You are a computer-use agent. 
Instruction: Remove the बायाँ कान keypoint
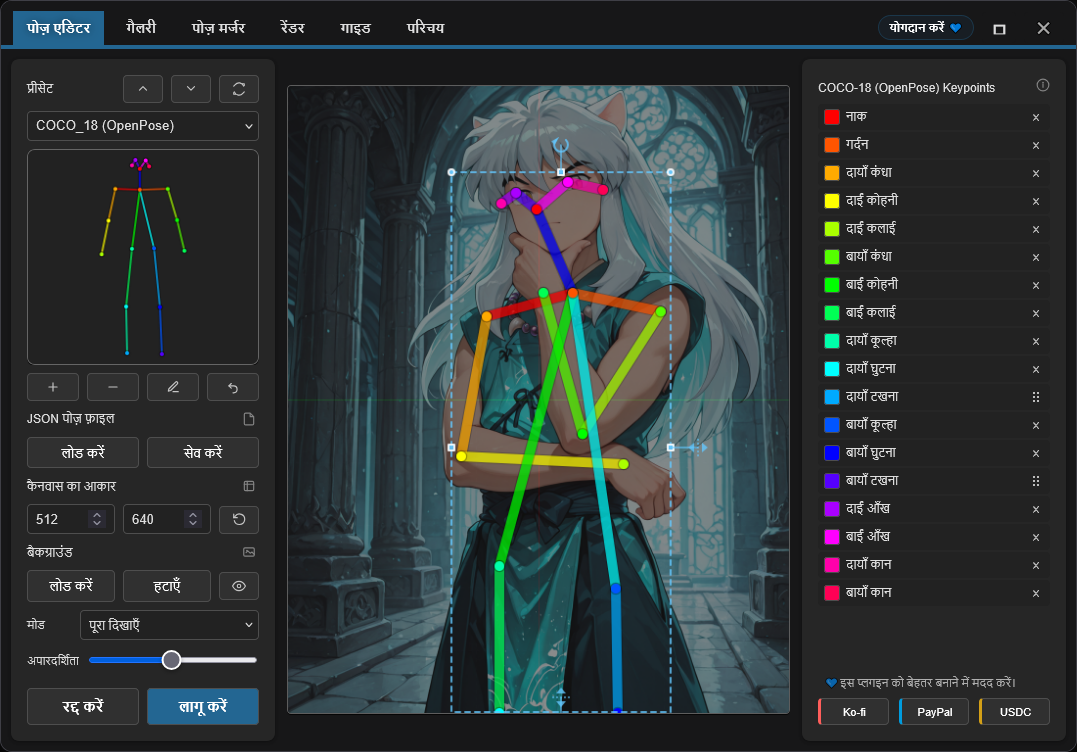(x=1036, y=593)
